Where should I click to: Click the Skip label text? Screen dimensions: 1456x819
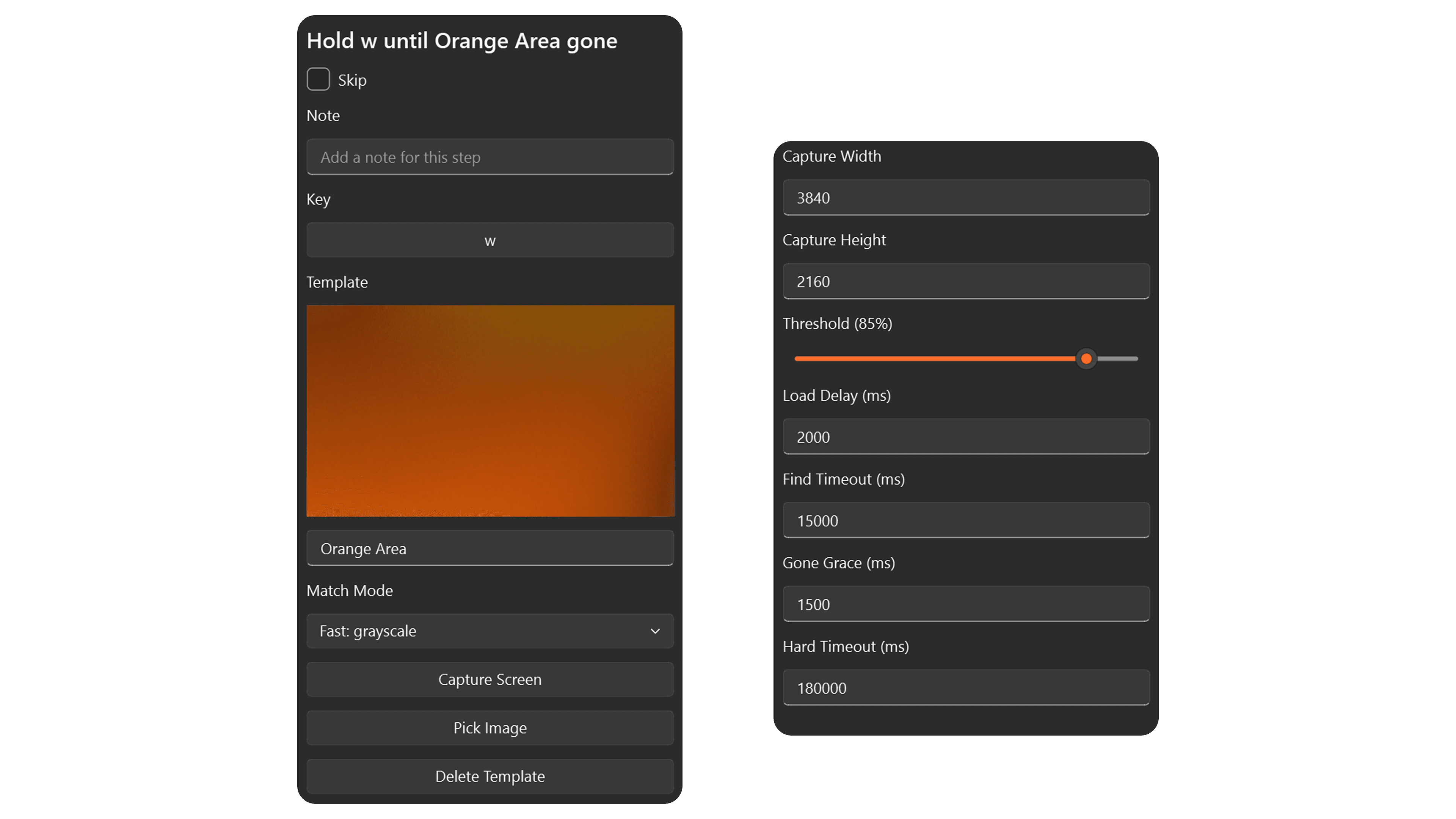point(352,80)
